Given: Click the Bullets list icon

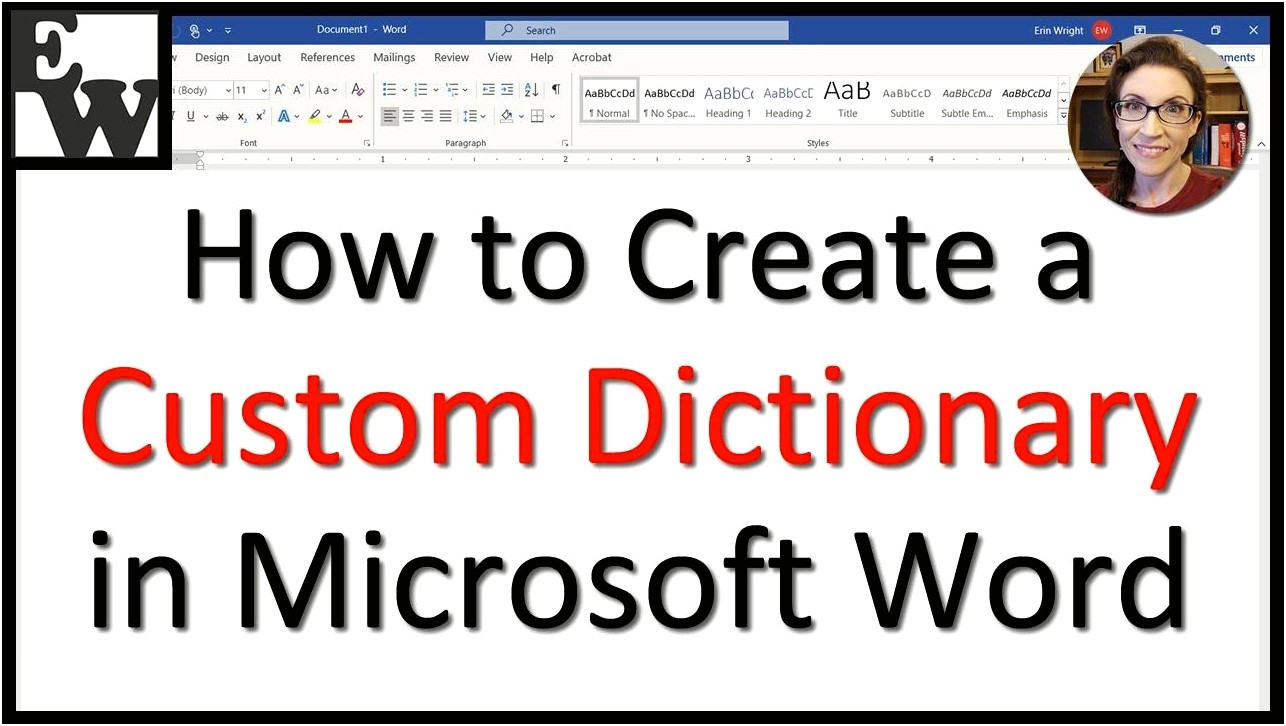Looking at the screenshot, I should pyautogui.click(x=389, y=90).
